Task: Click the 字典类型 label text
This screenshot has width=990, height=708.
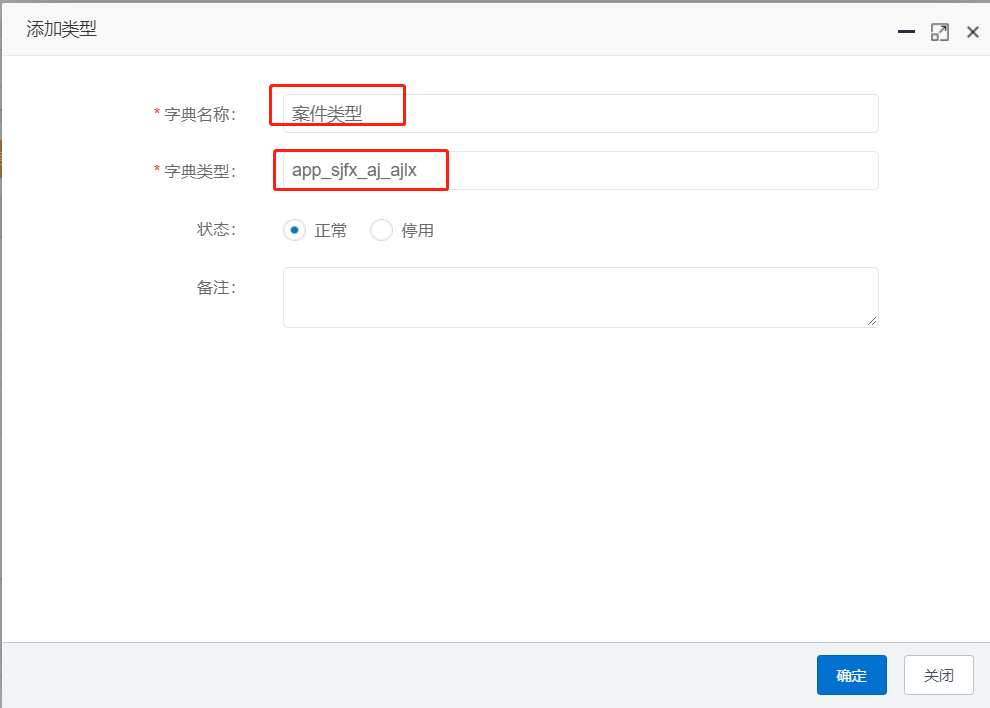Action: (200, 171)
